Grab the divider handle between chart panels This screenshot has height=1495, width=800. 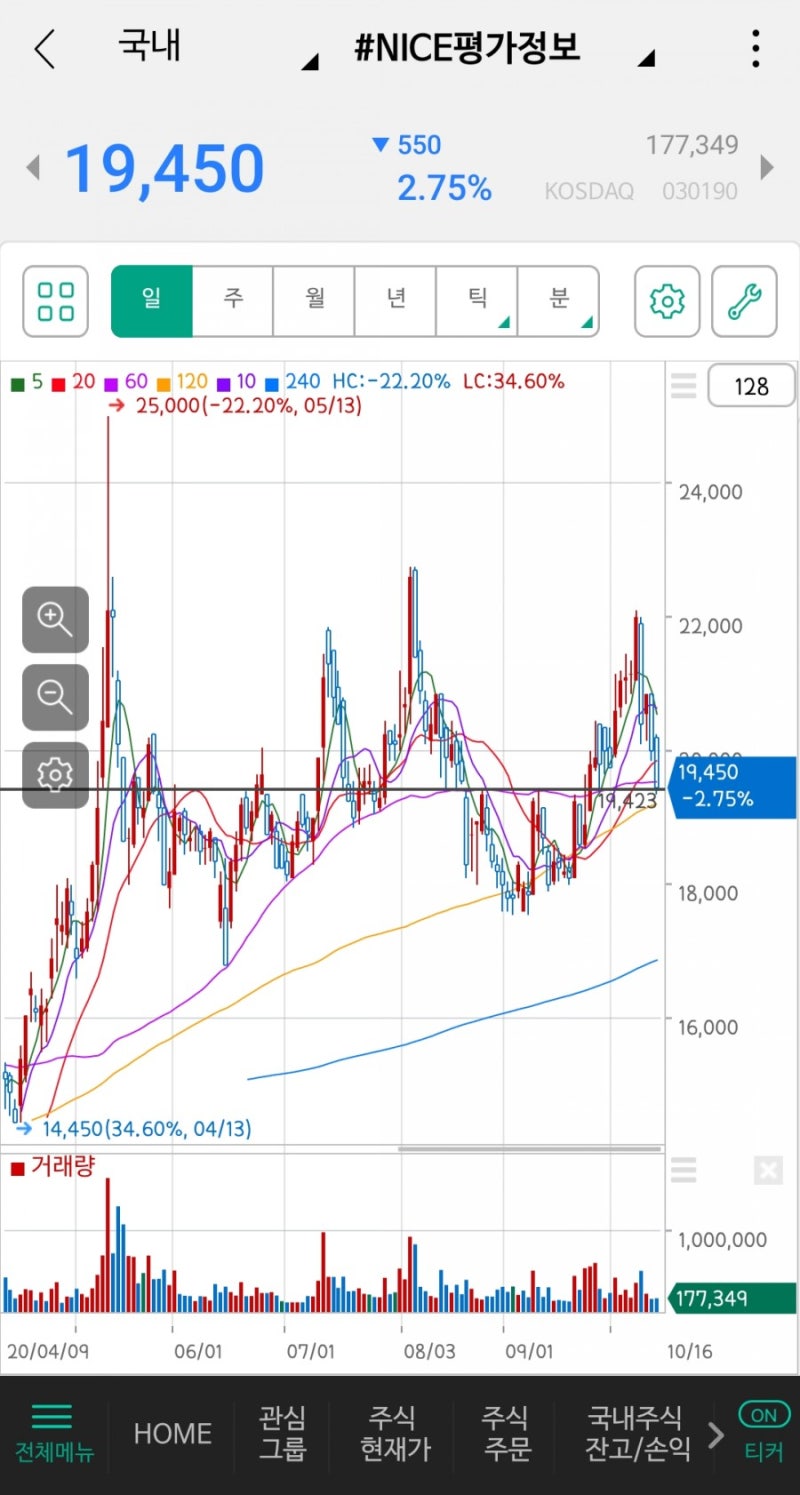(x=529, y=1148)
